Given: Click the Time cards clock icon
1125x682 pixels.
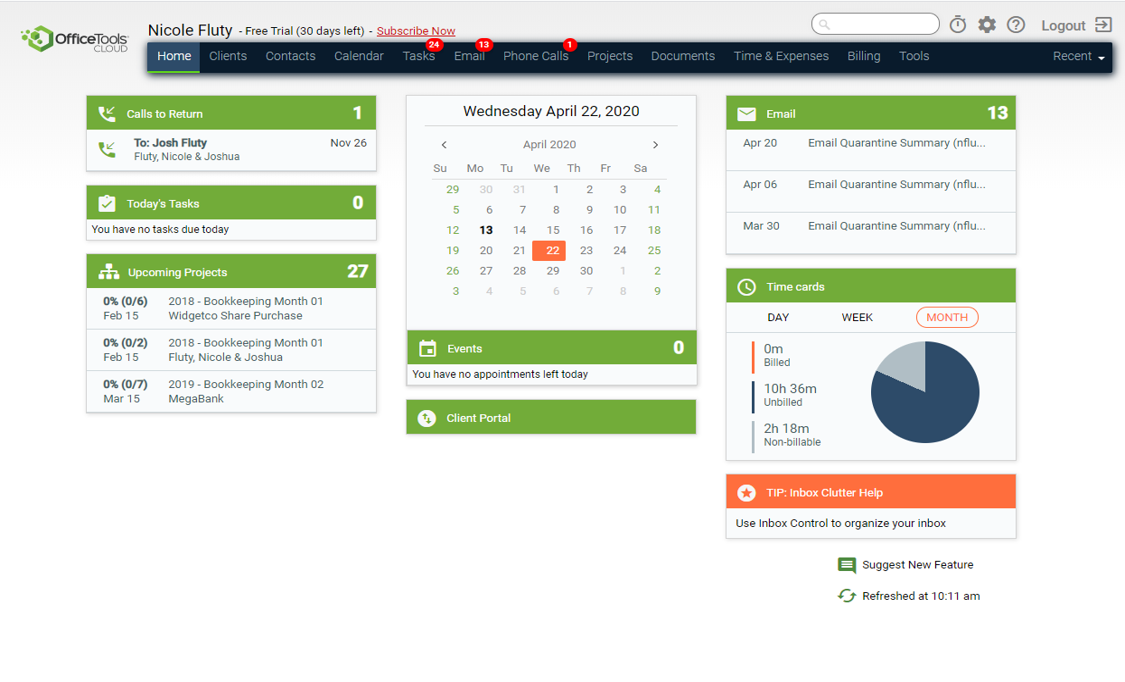Looking at the screenshot, I should [x=747, y=287].
